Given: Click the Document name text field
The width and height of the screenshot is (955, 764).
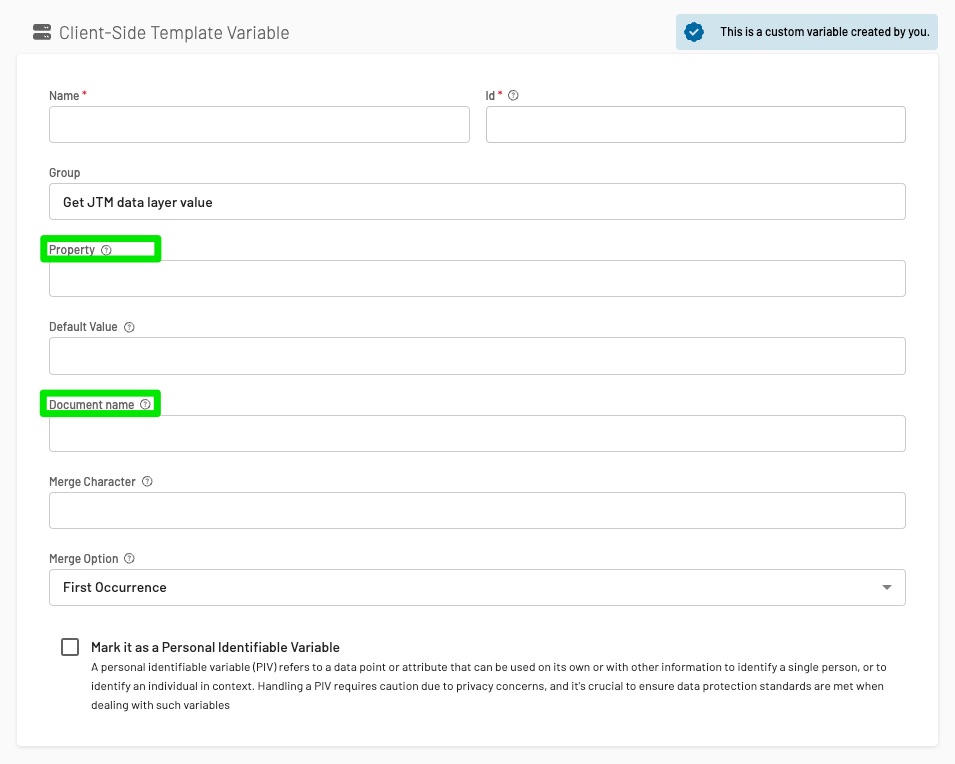Looking at the screenshot, I should coord(477,434).
